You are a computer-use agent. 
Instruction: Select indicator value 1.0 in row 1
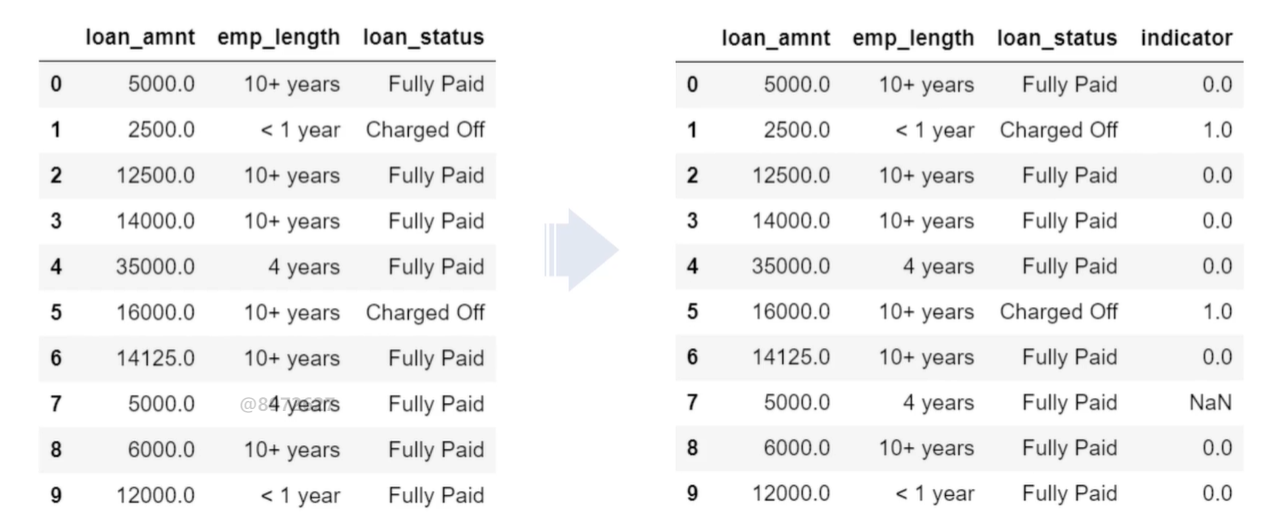pos(1217,130)
